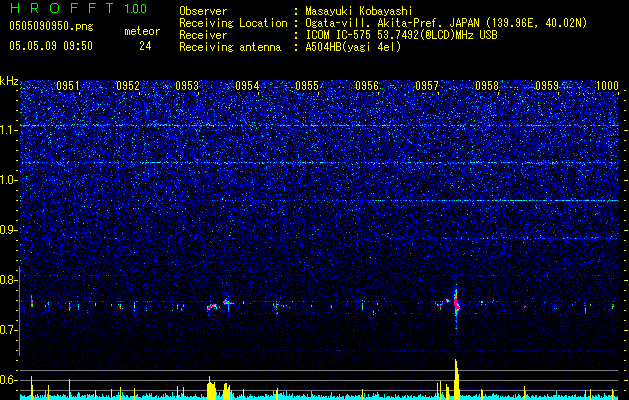Image resolution: width=629 pixels, height=400 pixels.
Task: Click the 1.1 kHz frequency label
Action: coord(9,130)
